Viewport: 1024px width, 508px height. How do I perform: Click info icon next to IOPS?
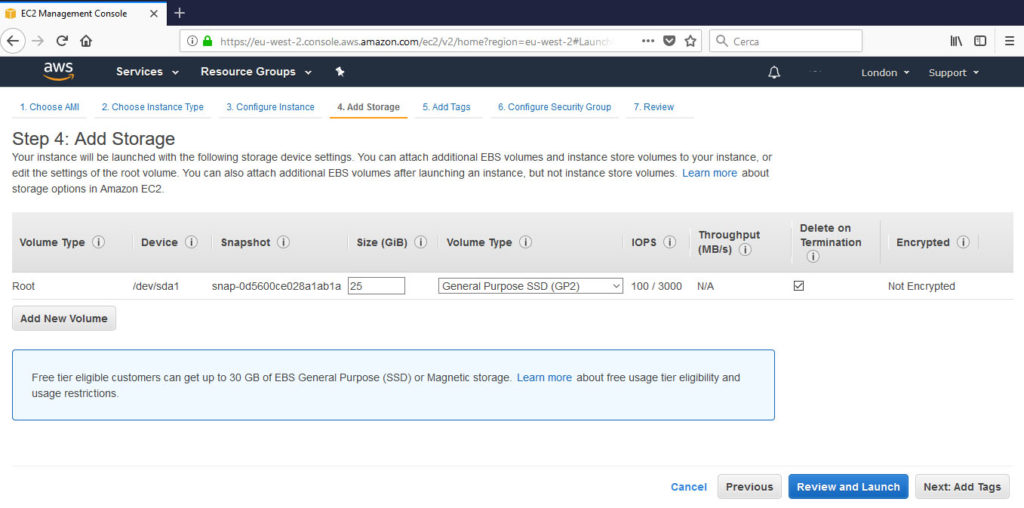[669, 242]
